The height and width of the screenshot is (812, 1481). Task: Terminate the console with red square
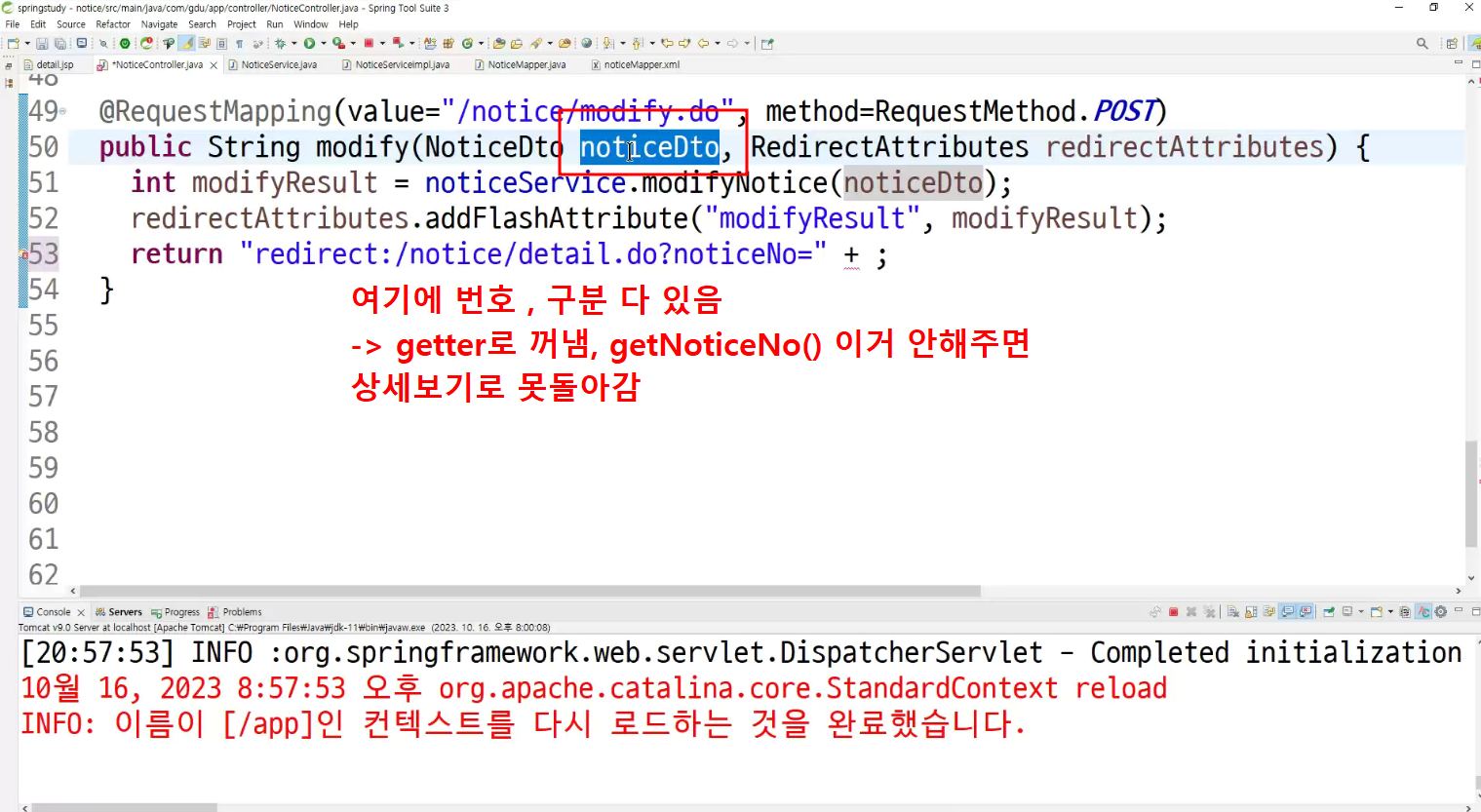1174,612
